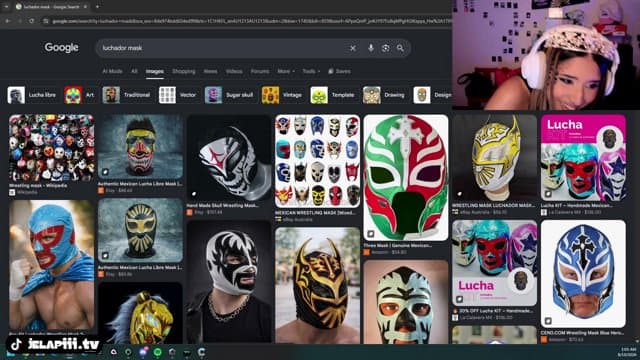Viewport: 640px width, 360px height.
Task: Click the browser forward arrow
Action: pos(20,21)
